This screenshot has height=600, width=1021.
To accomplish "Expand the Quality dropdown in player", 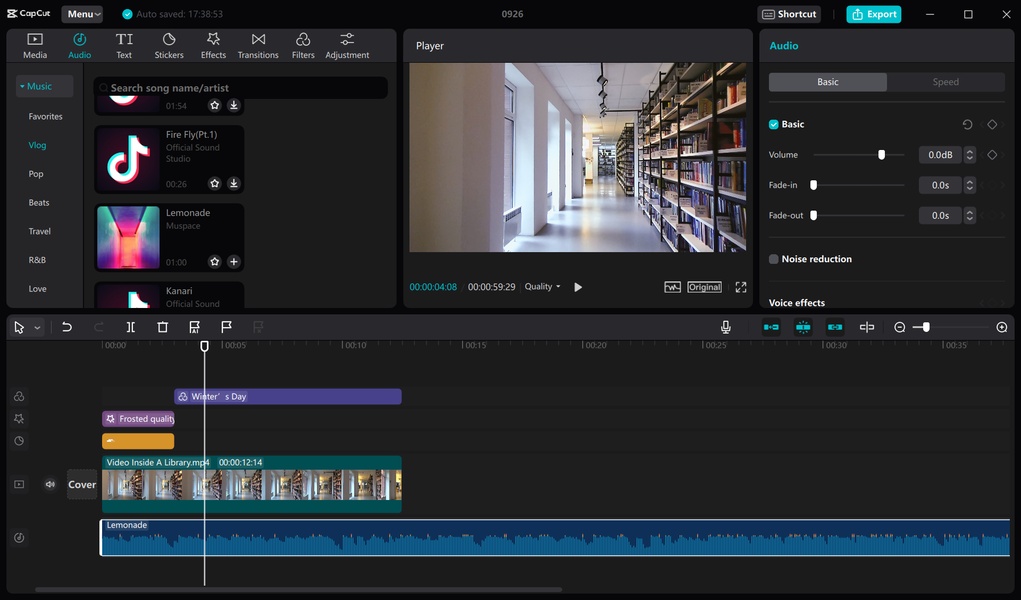I will 542,287.
